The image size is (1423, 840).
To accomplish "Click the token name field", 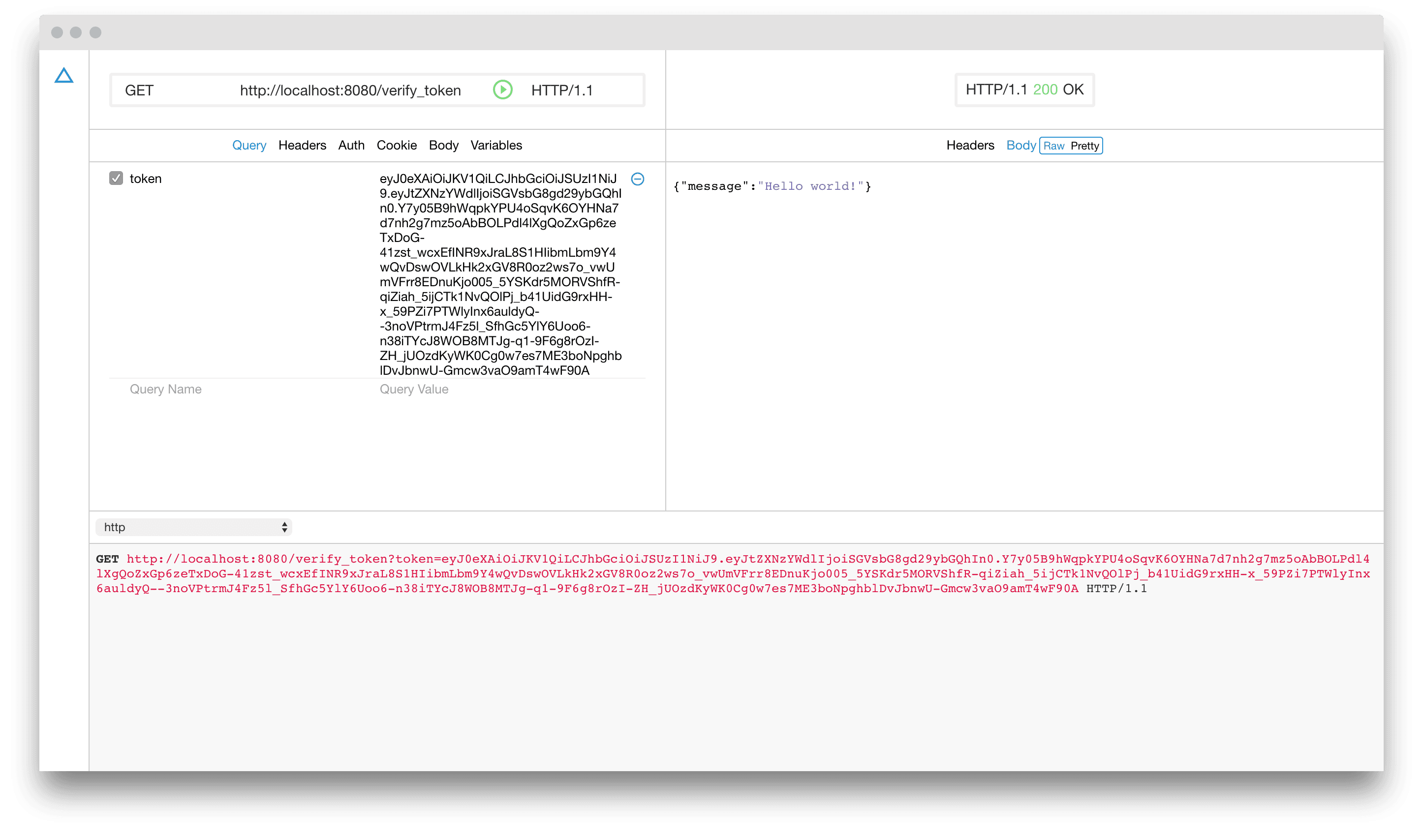I will coord(146,179).
